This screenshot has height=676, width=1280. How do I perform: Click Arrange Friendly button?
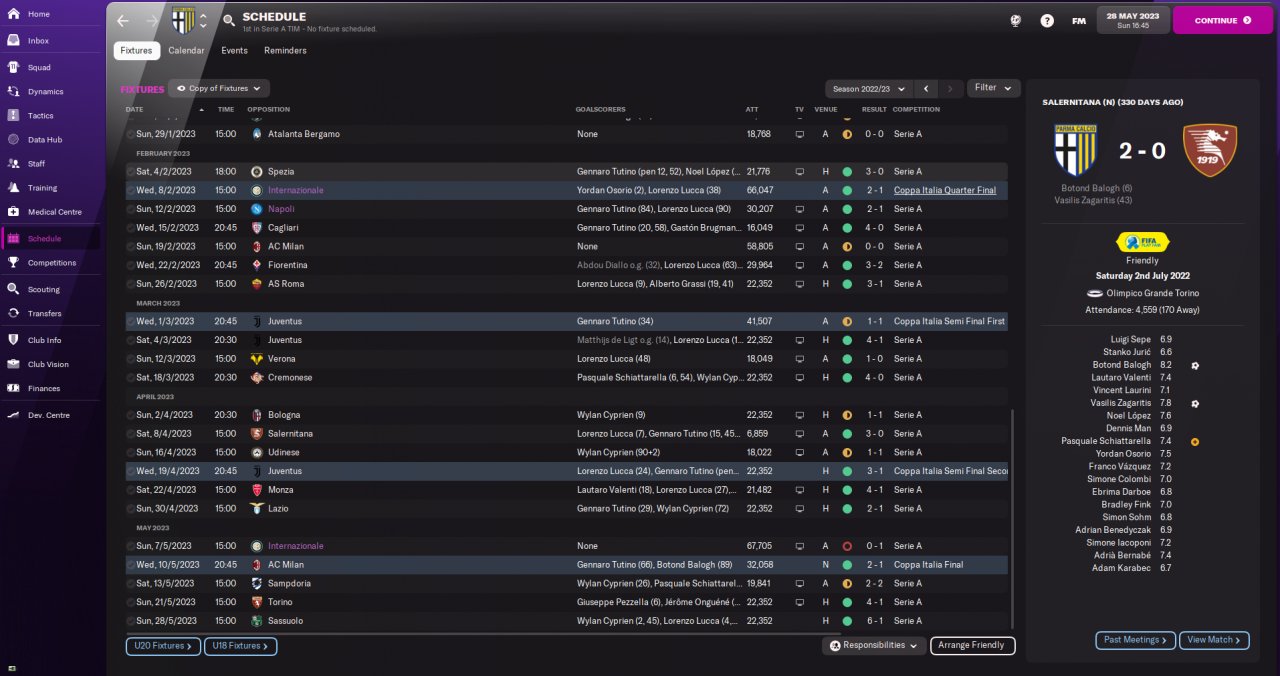[973, 645]
